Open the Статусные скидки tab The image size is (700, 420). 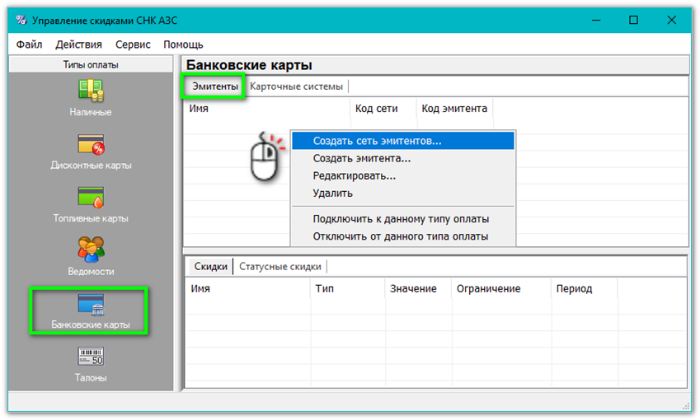(280, 267)
